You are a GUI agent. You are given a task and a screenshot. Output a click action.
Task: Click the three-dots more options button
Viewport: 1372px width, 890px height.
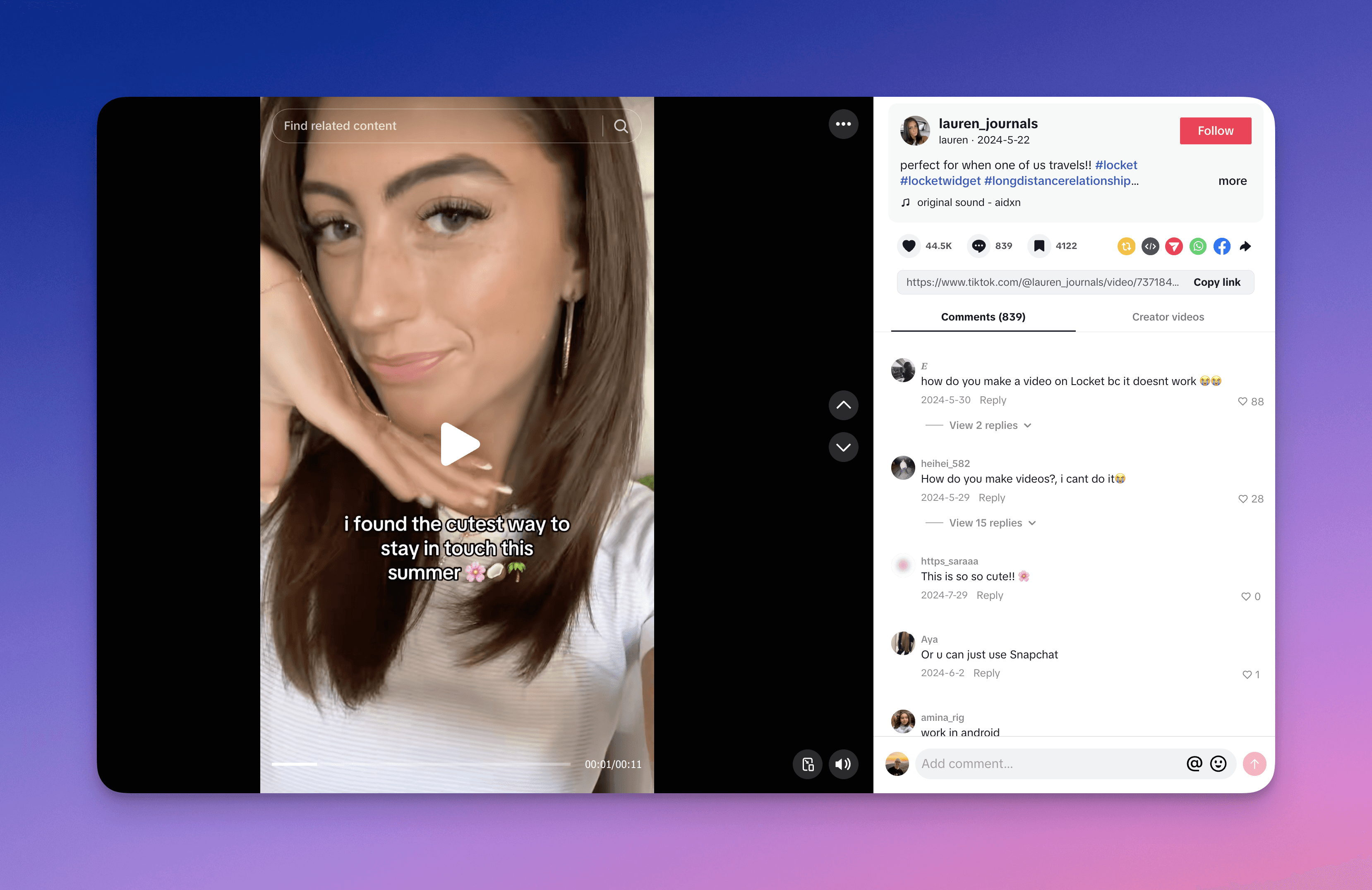point(843,124)
